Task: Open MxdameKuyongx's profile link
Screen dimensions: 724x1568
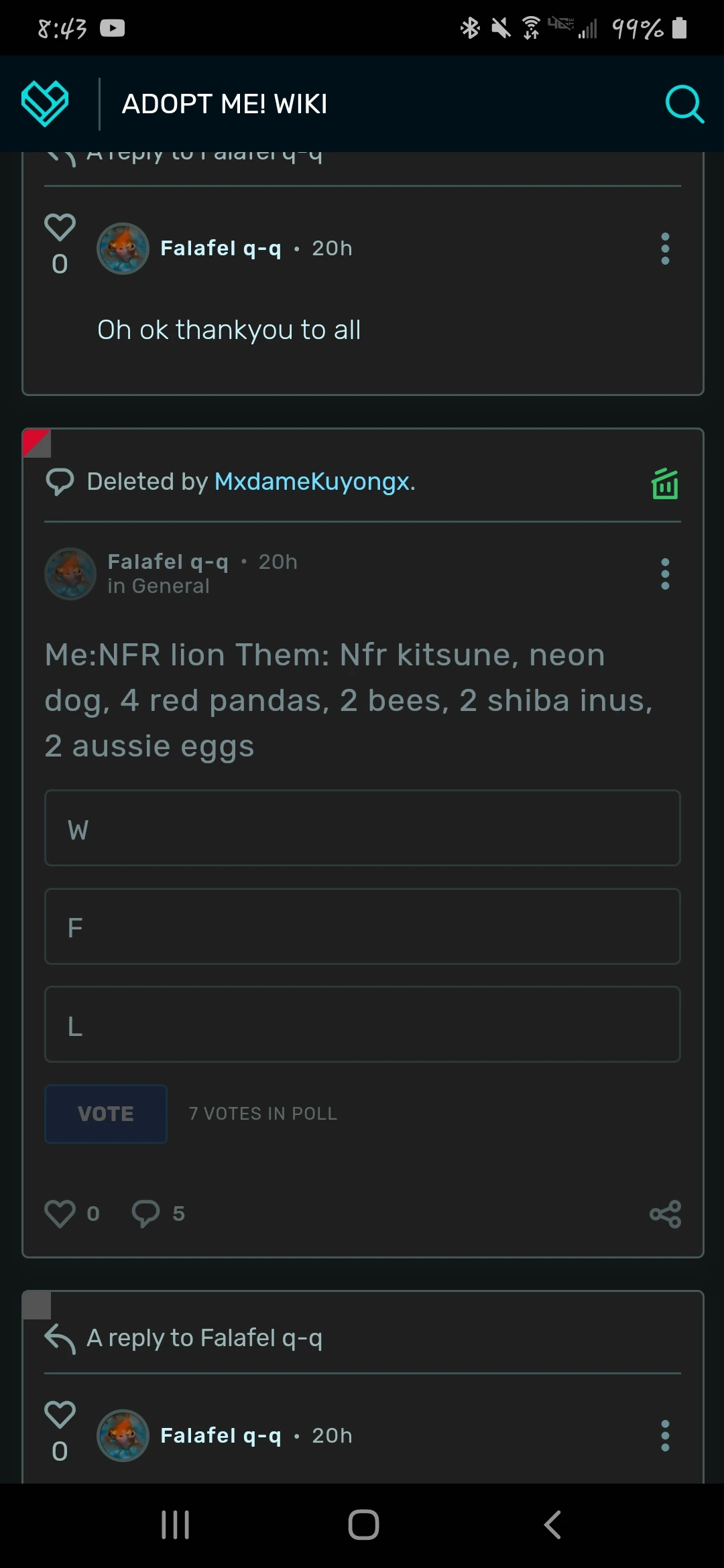Action: point(312,482)
